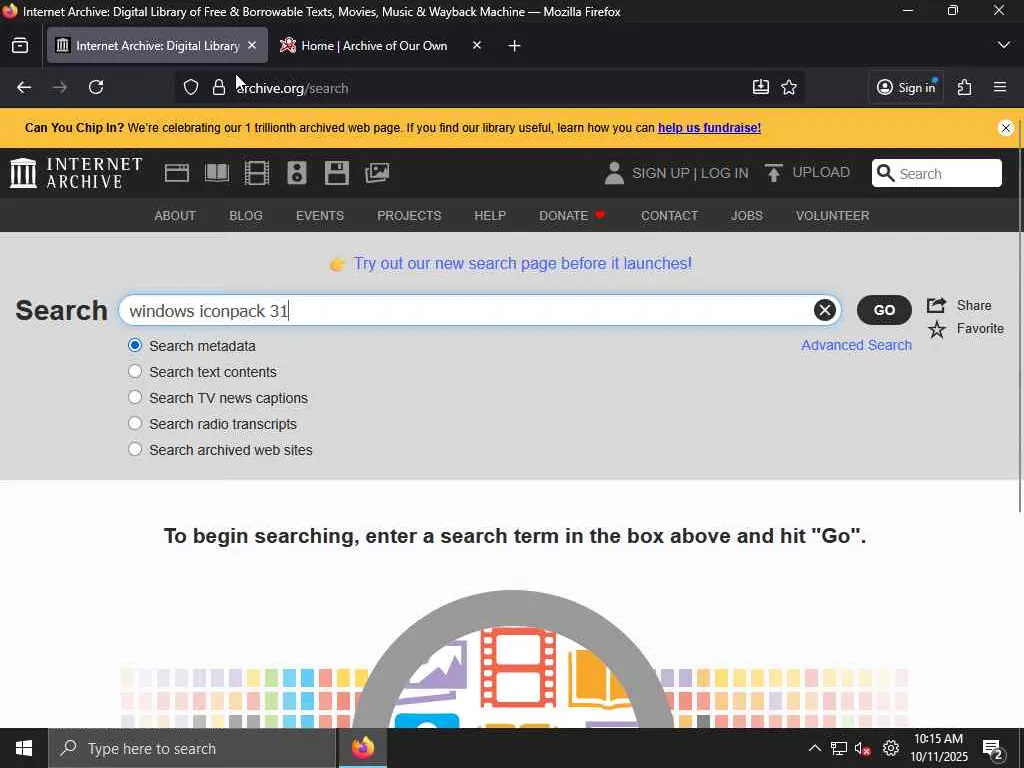Open the ABOUT menu item
Image resolution: width=1024 pixels, height=768 pixels.
point(175,216)
